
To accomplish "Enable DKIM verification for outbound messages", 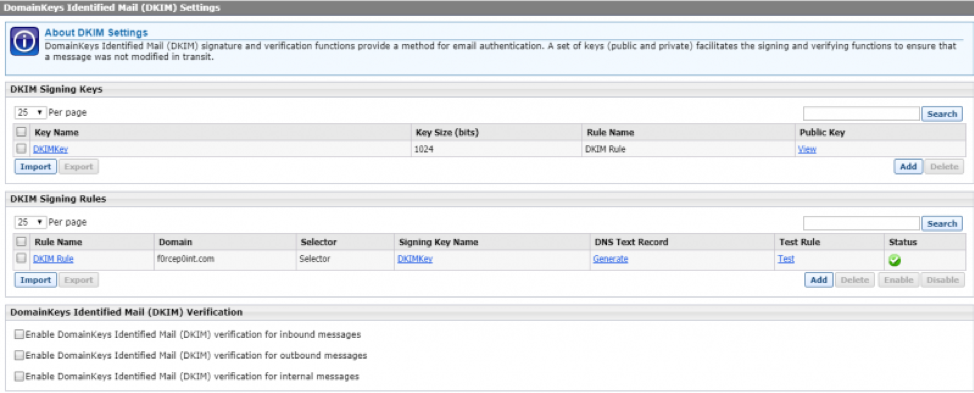I will tap(19, 355).
